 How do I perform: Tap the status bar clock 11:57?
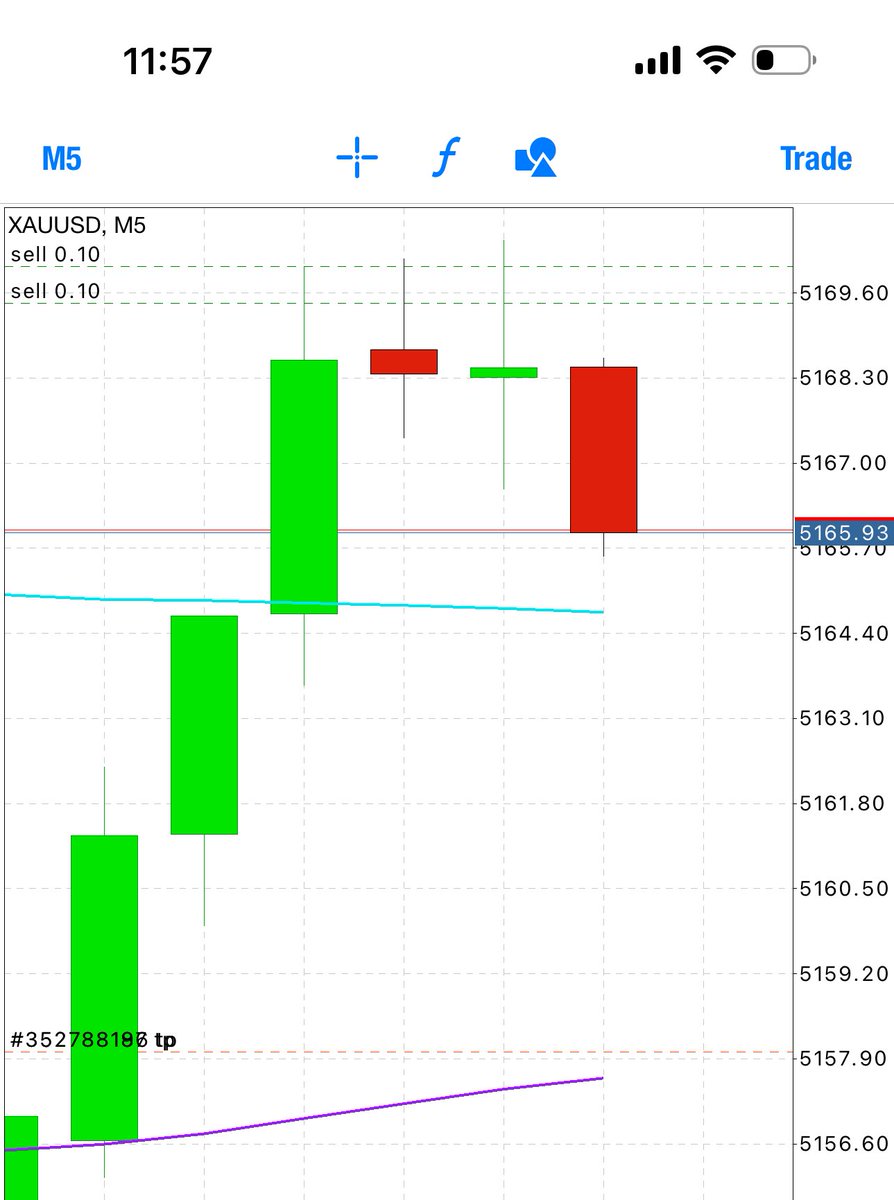(x=167, y=61)
